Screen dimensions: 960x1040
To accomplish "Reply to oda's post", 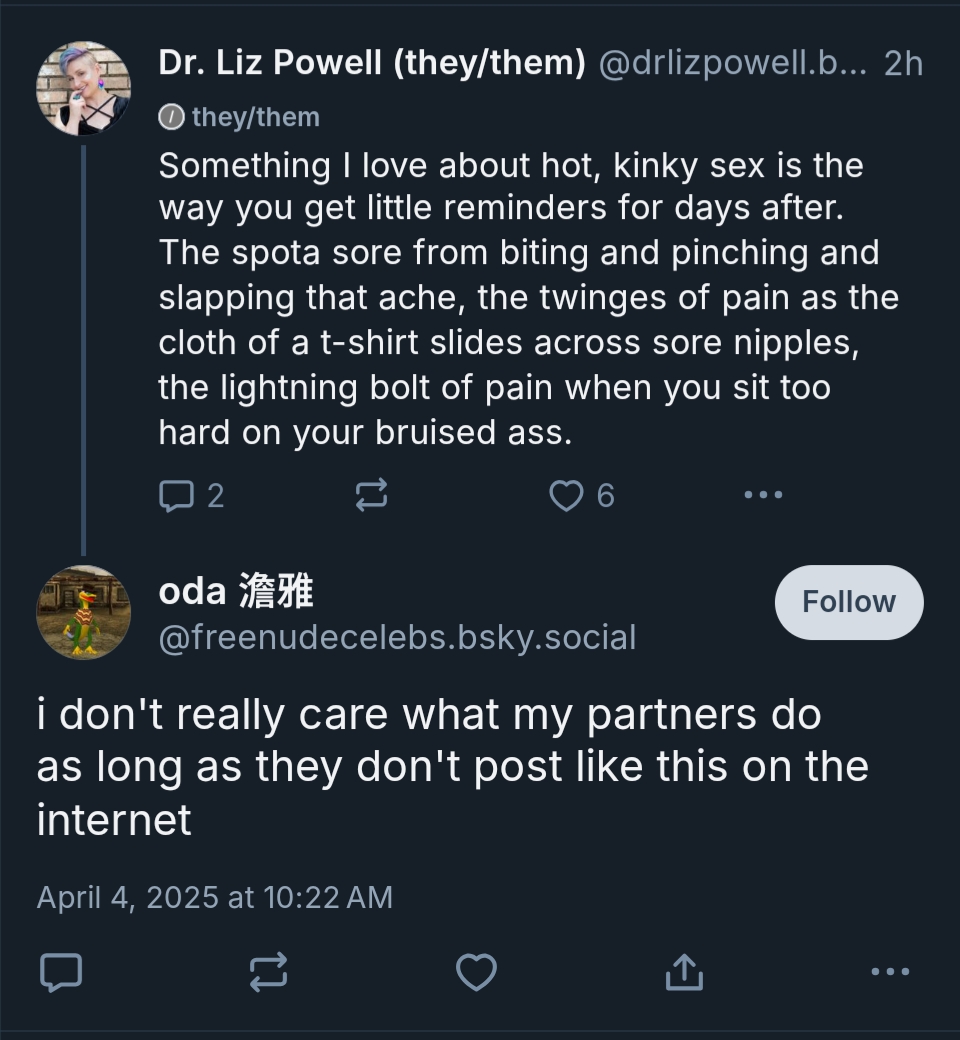I will tap(60, 971).
